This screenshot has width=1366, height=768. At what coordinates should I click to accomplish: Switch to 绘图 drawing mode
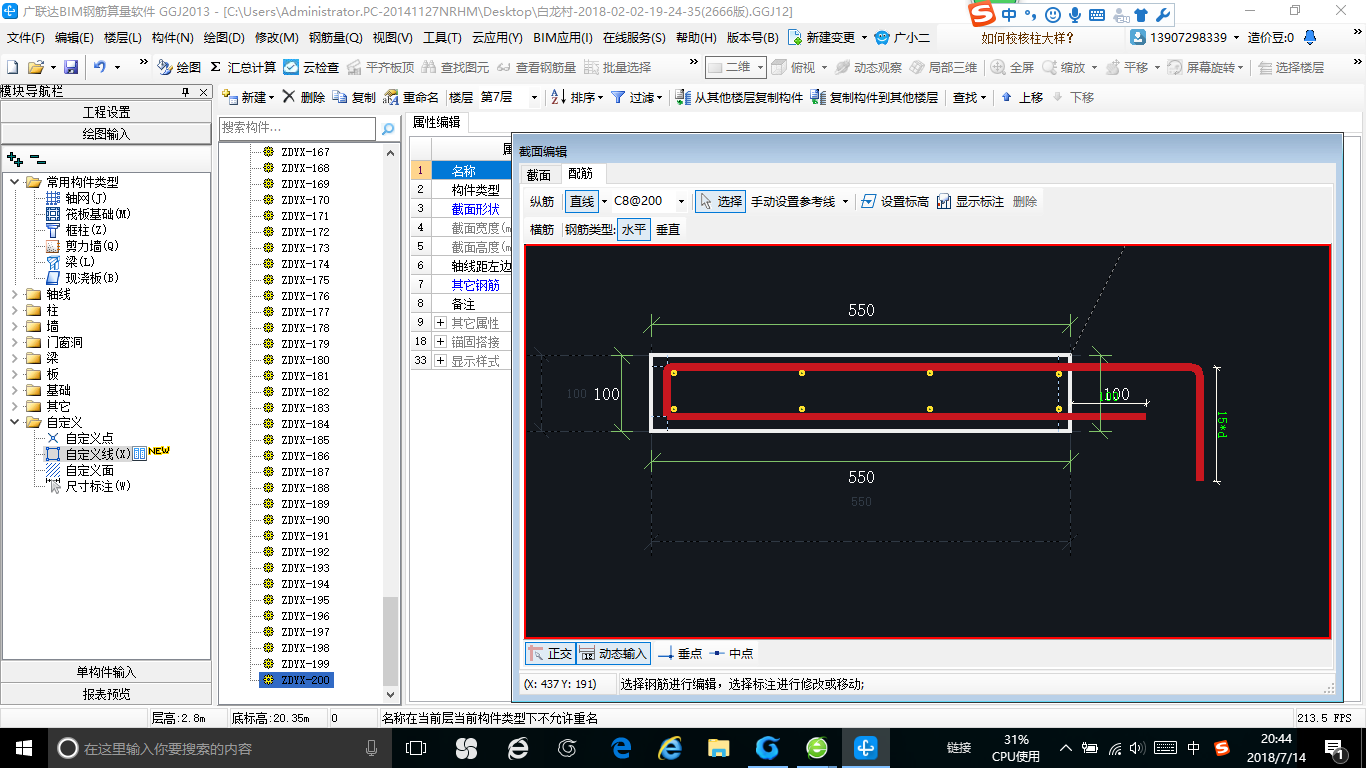(x=180, y=67)
